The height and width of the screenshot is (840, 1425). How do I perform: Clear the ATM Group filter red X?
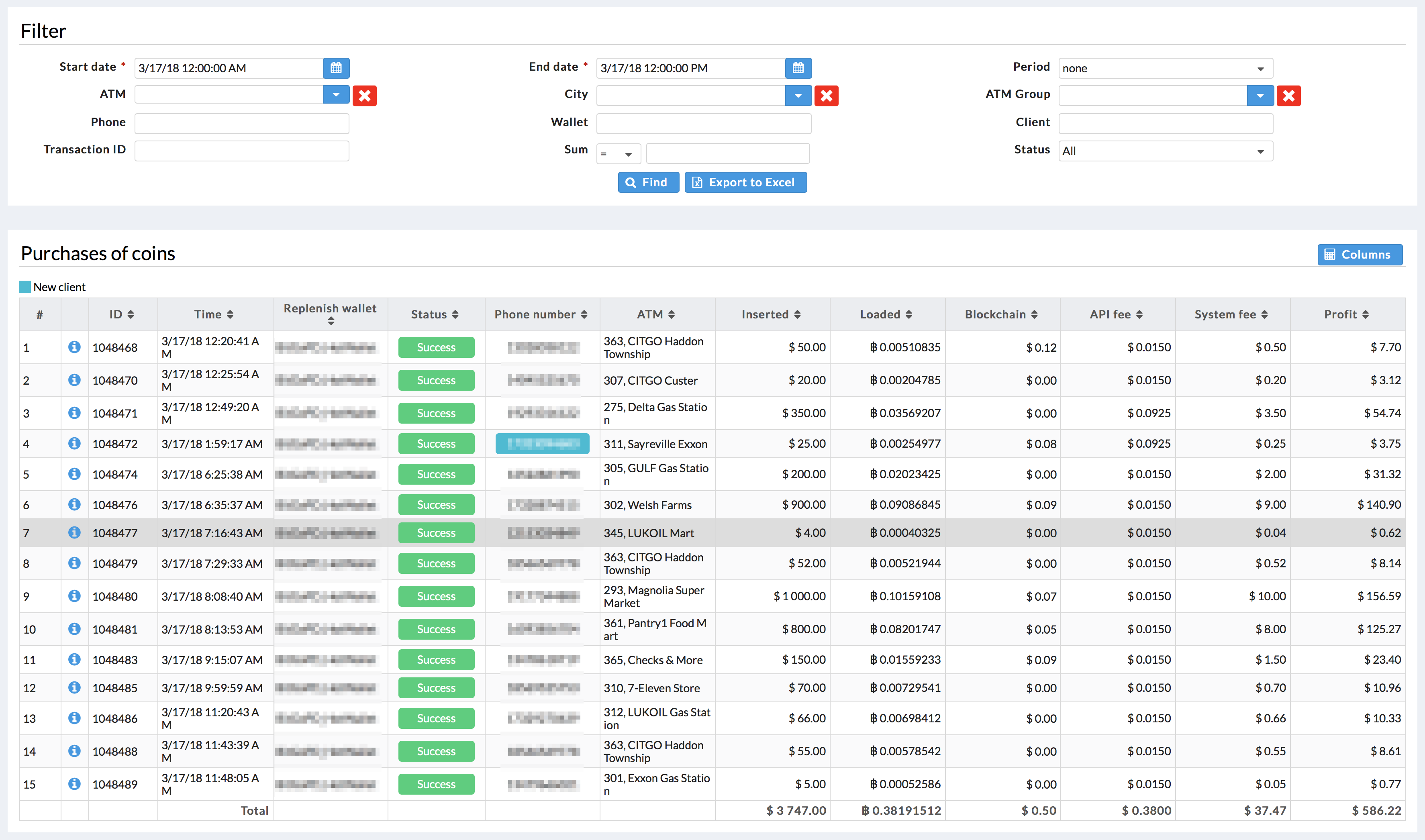pos(1288,96)
